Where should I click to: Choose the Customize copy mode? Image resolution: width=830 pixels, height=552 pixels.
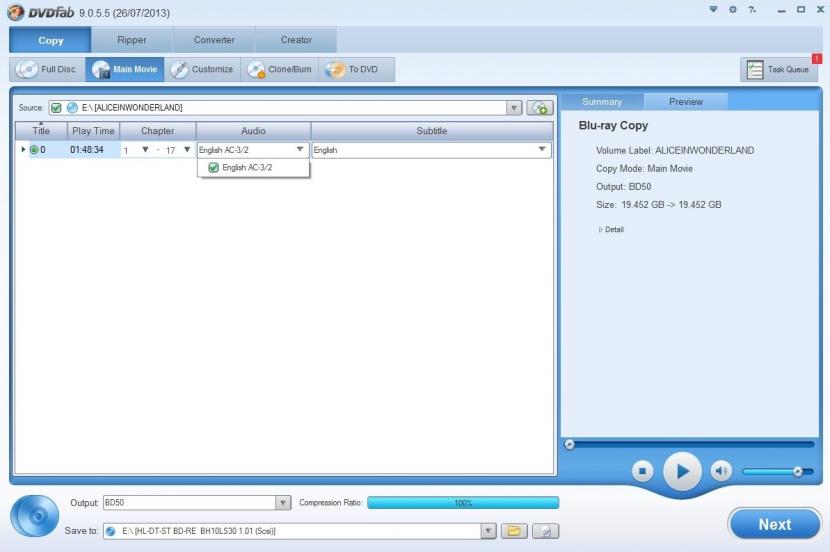202,70
